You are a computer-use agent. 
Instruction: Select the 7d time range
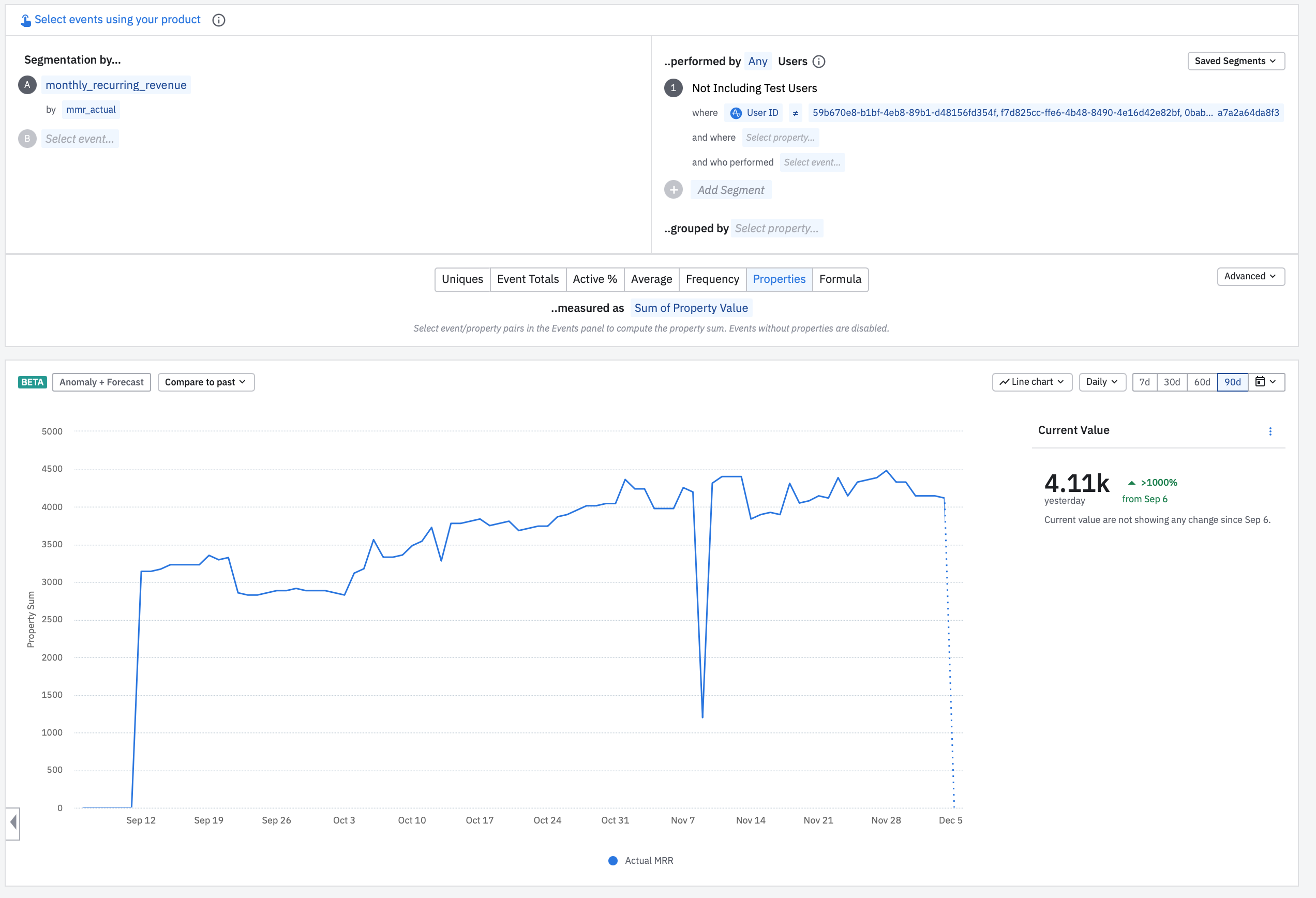click(1144, 382)
